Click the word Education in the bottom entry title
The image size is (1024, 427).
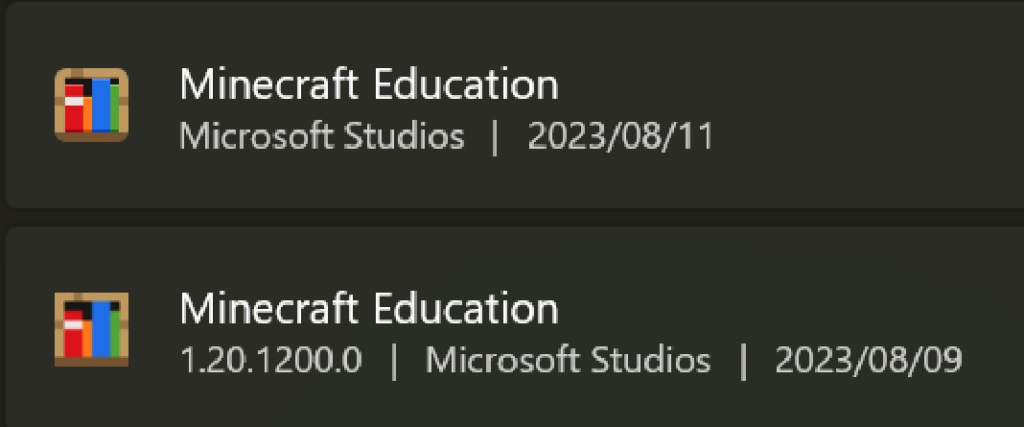click(465, 309)
